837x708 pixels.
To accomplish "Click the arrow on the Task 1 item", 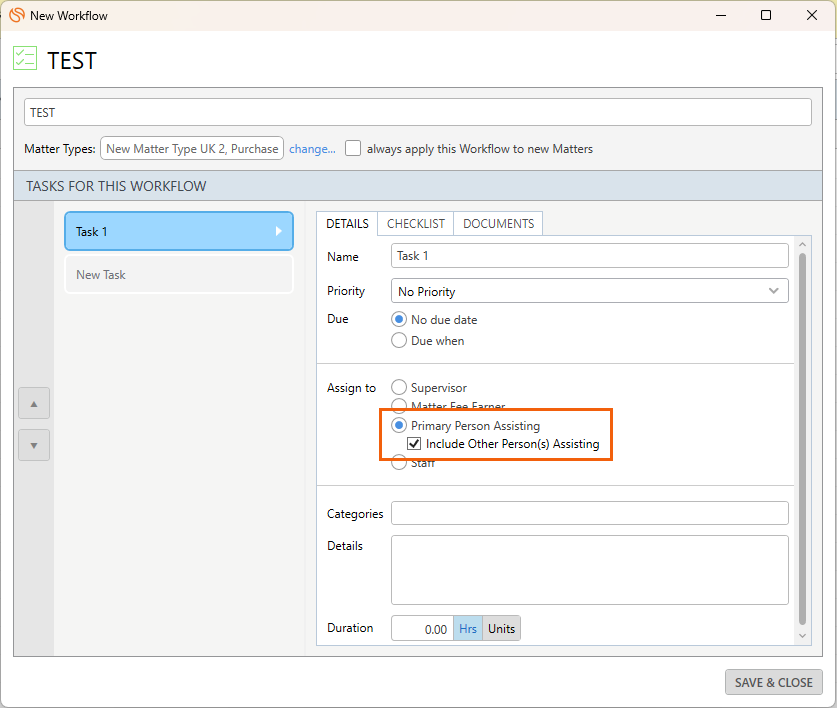I will (279, 231).
